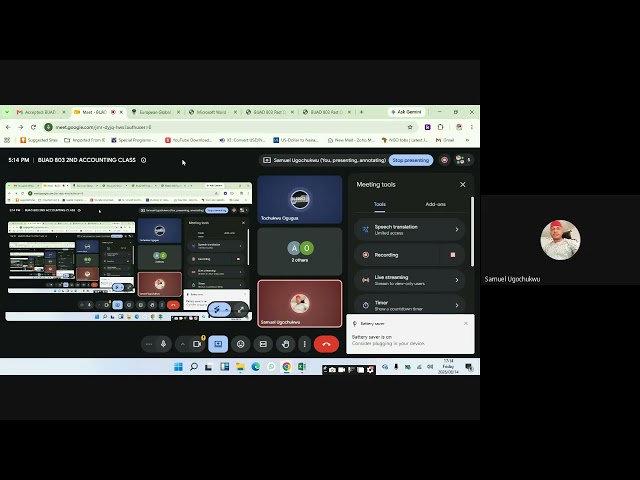Open Excel from taskbar
Viewport: 640px width, 480px height.
pos(302,367)
